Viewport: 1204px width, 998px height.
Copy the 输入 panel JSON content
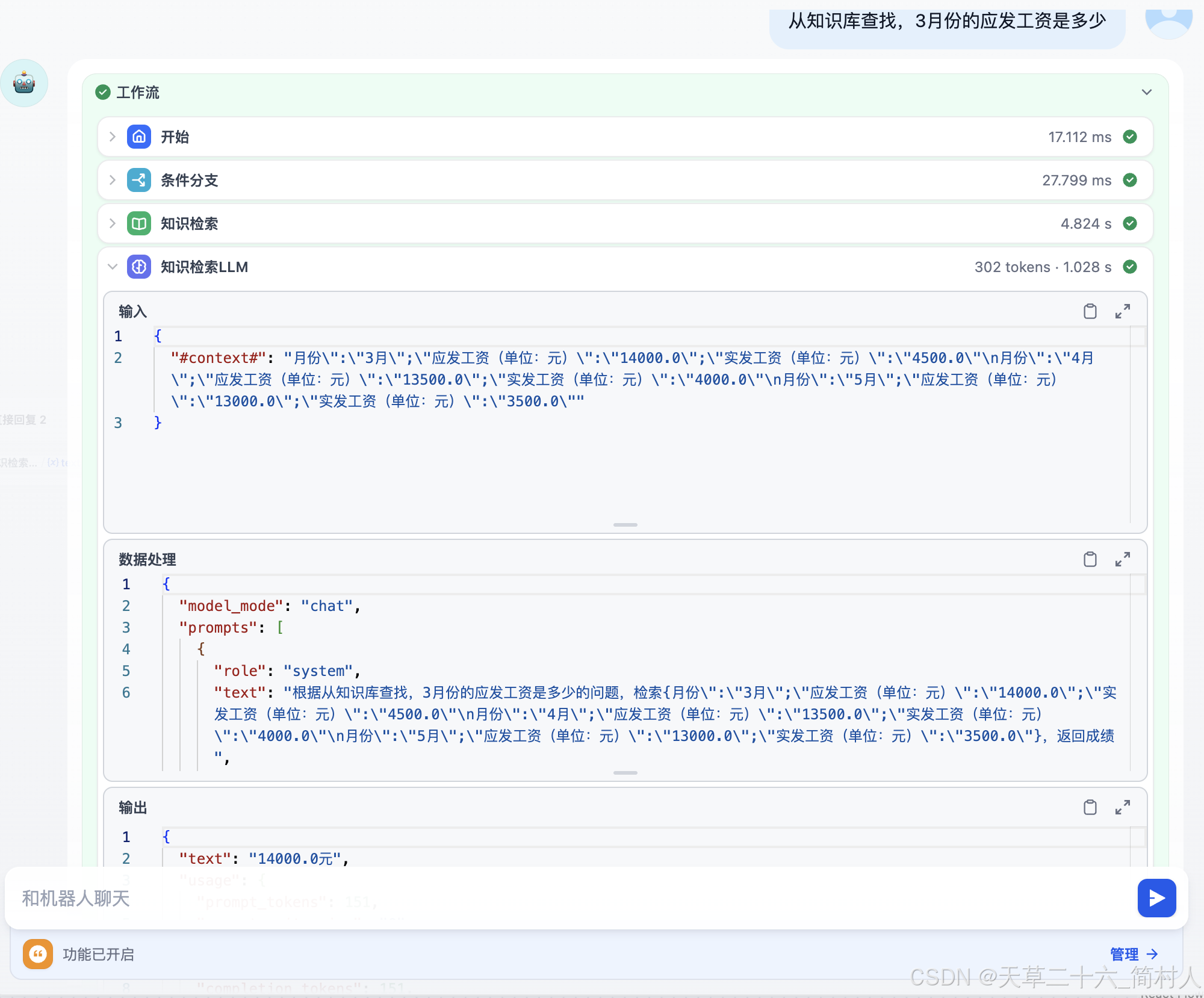(1090, 311)
